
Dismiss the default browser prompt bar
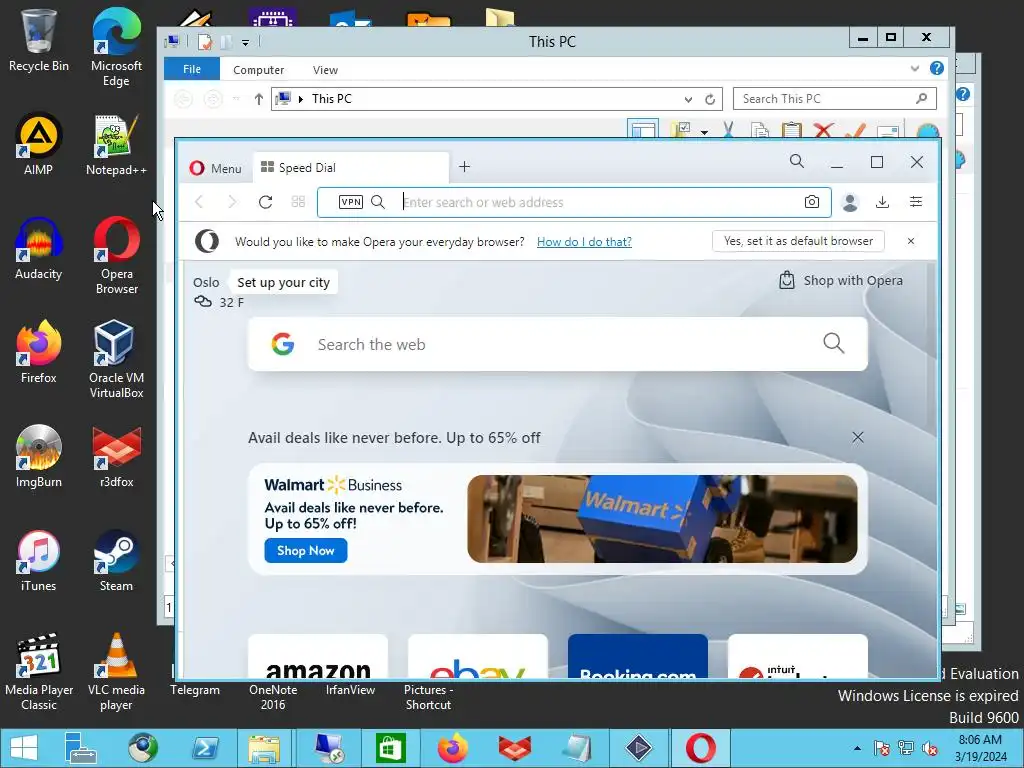(x=911, y=241)
